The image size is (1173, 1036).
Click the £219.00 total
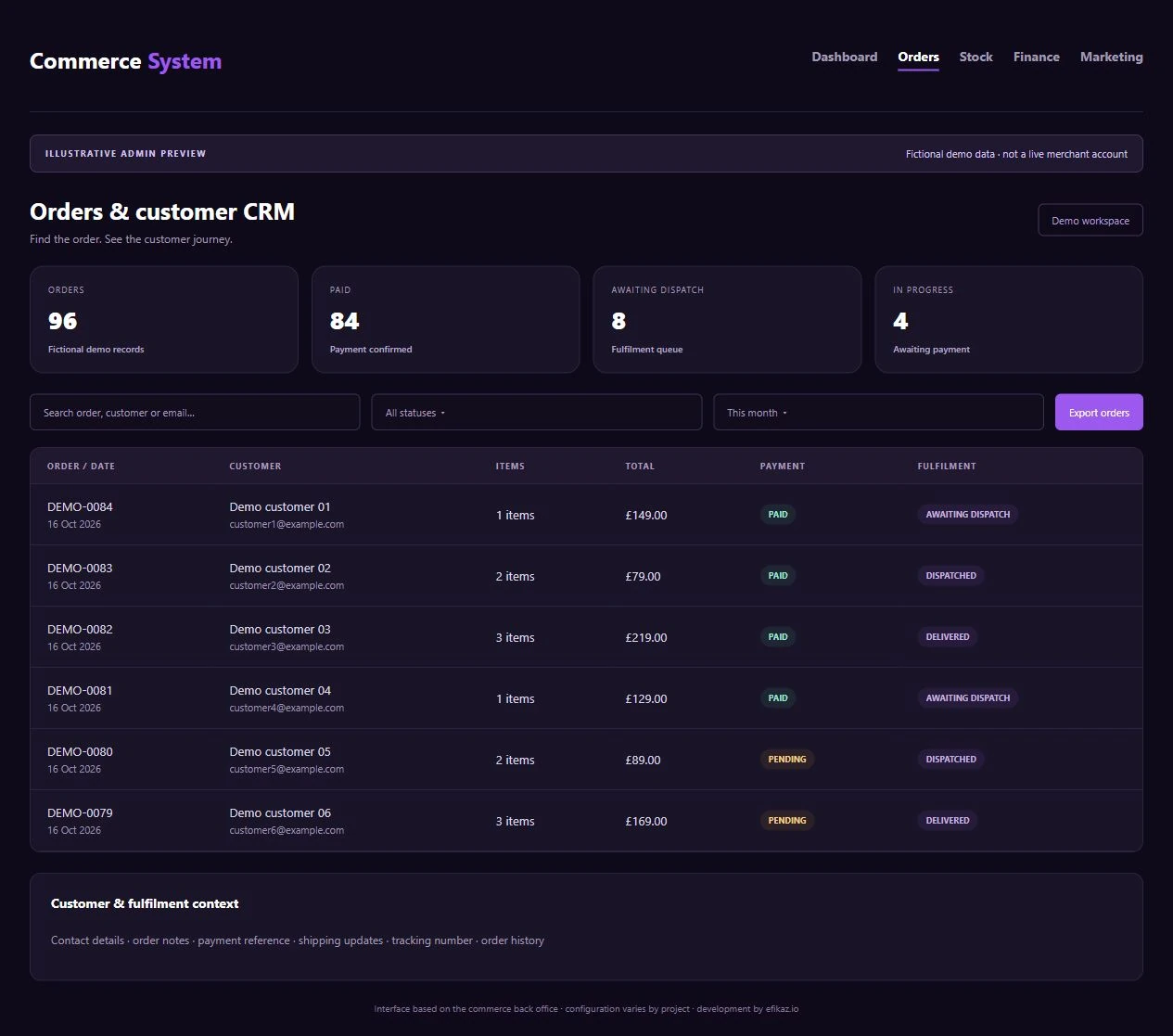tap(646, 638)
